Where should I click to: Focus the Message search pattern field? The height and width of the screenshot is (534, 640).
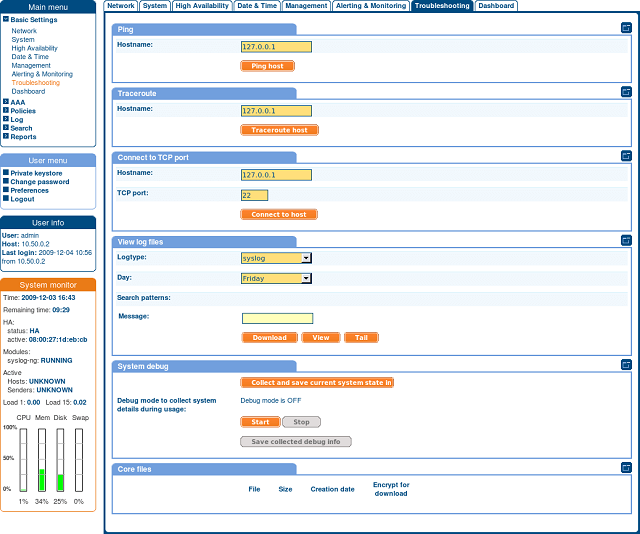coord(278,318)
